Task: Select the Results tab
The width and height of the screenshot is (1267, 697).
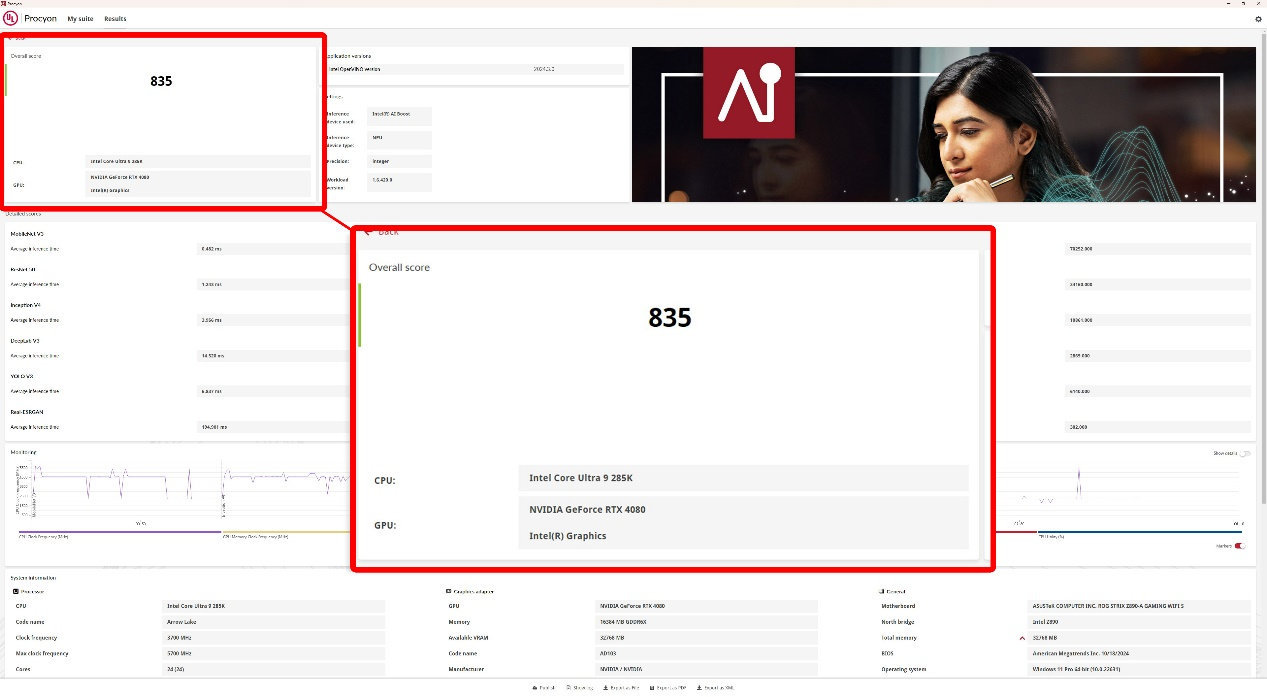Action: (116, 19)
